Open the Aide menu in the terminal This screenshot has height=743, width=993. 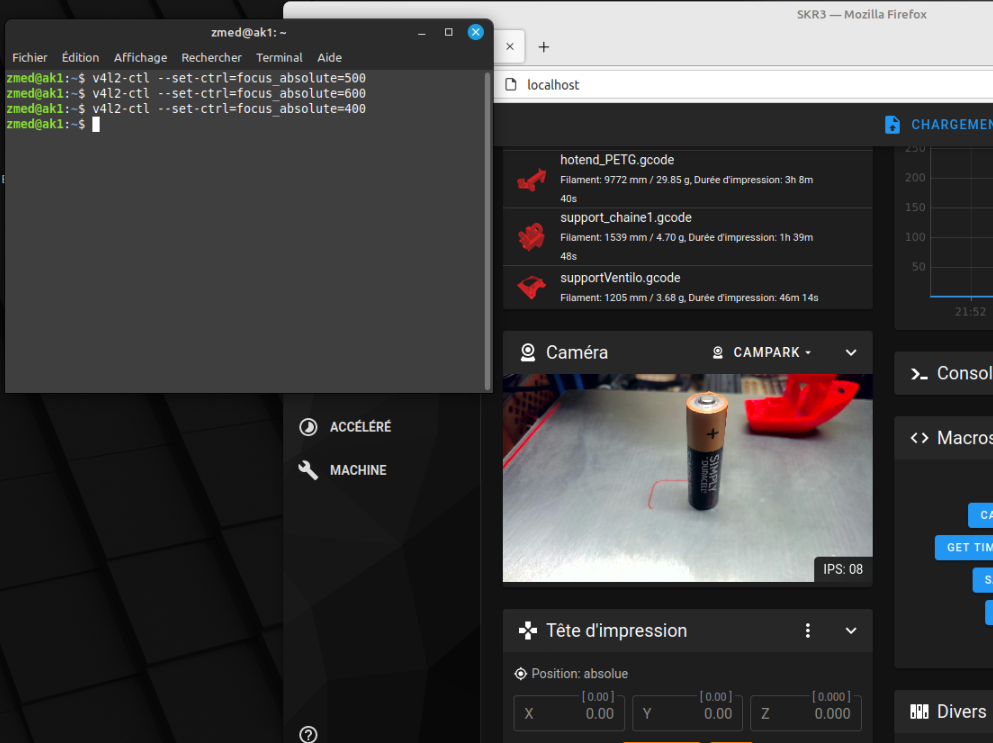[x=329, y=58]
